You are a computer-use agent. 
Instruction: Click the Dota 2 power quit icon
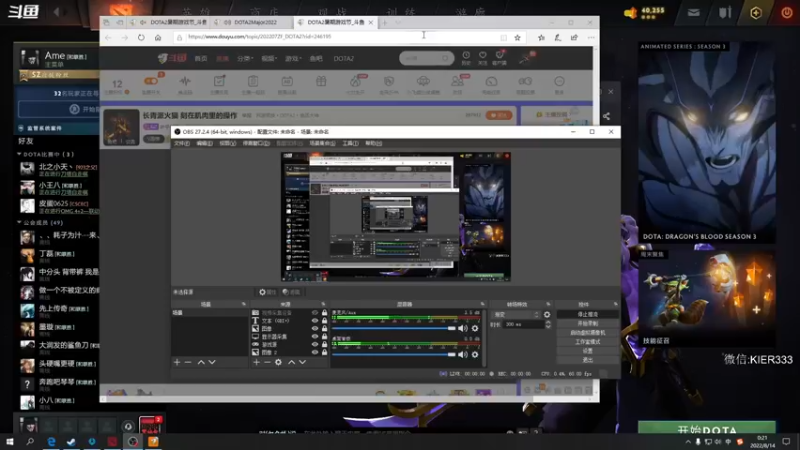[787, 13]
